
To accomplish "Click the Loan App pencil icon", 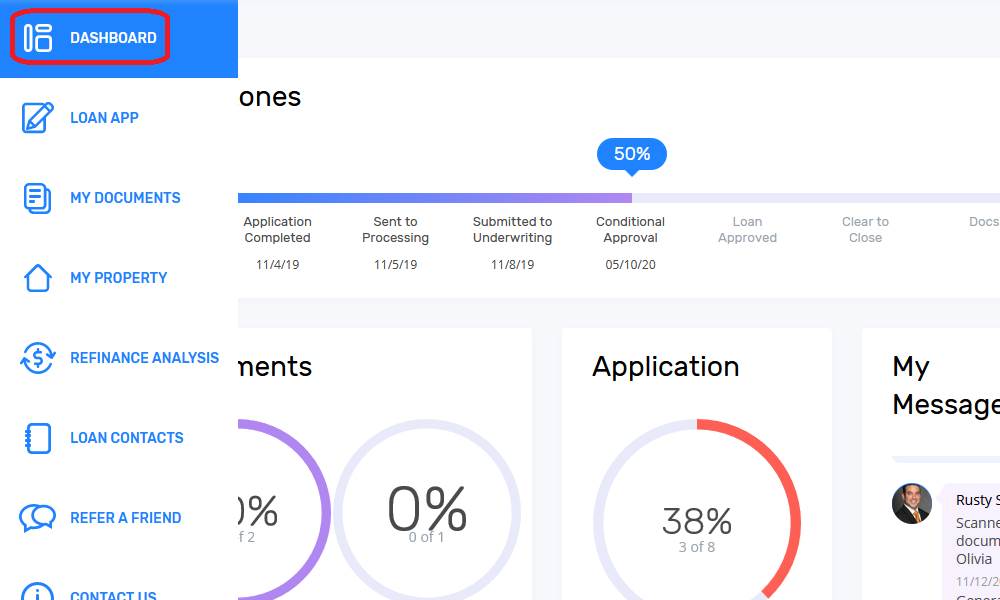I will click(38, 117).
